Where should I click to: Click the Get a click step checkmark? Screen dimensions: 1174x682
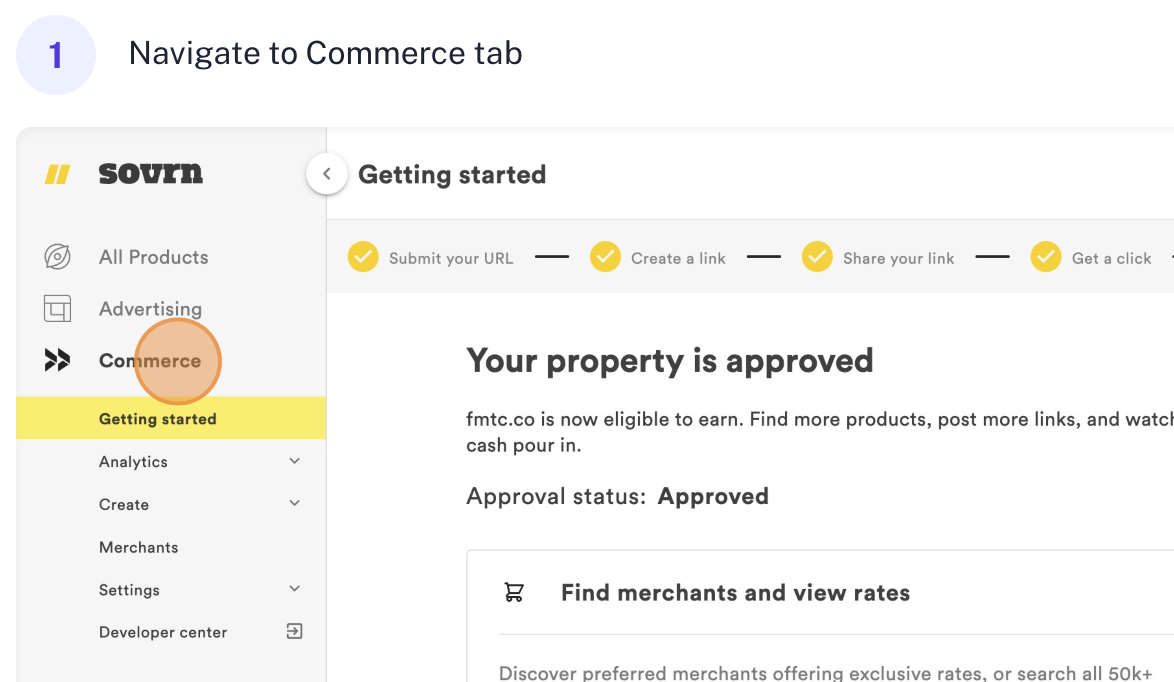pos(1046,257)
